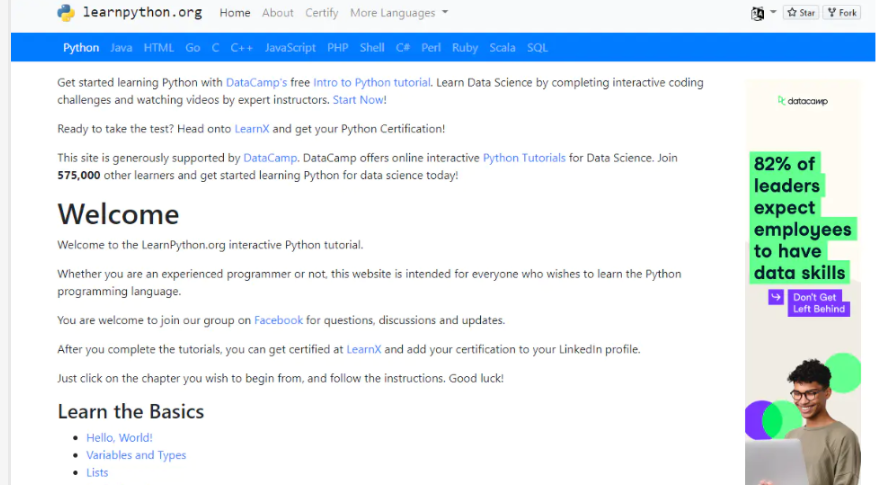Follow the DataCamp's link in first paragraph
The height and width of the screenshot is (485, 890).
(x=257, y=82)
